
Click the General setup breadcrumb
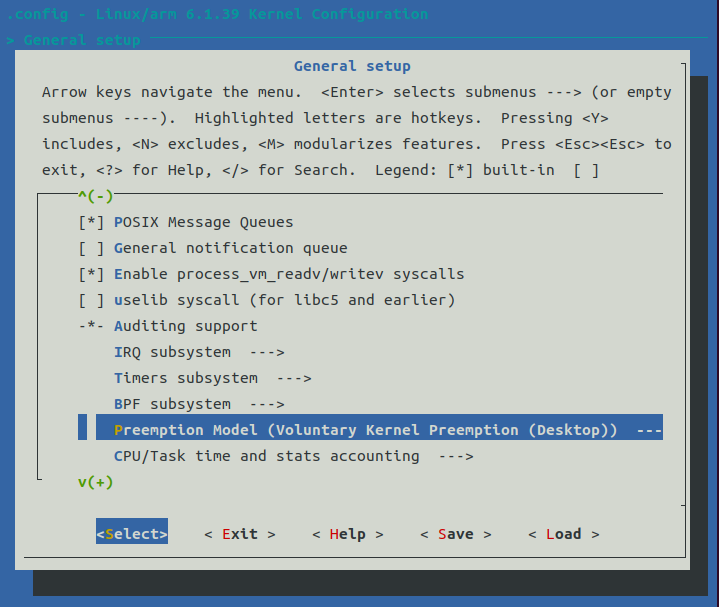tap(82, 40)
